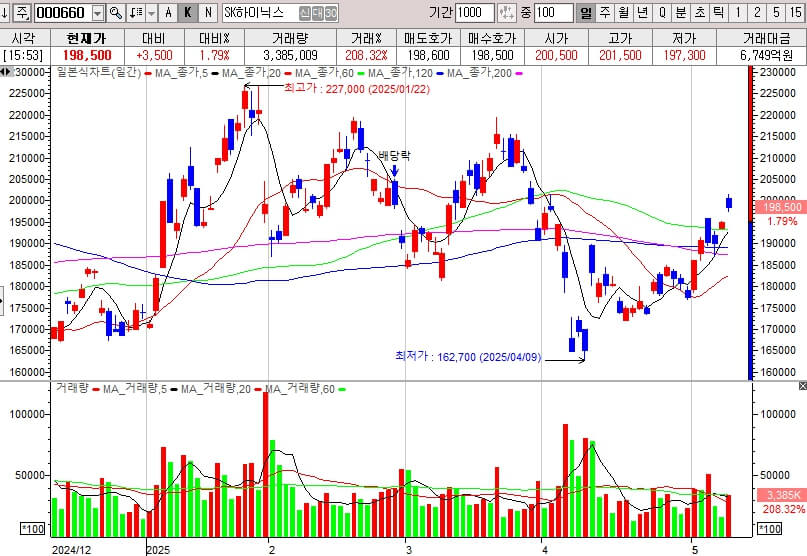
Task: Choose the 2 interval button
Action: pos(757,12)
